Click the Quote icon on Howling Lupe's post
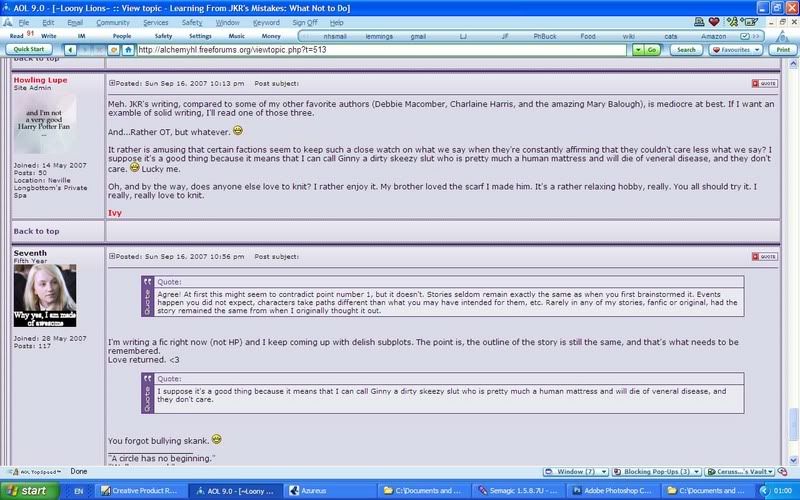Screen dimensions: 800x500 764,83
